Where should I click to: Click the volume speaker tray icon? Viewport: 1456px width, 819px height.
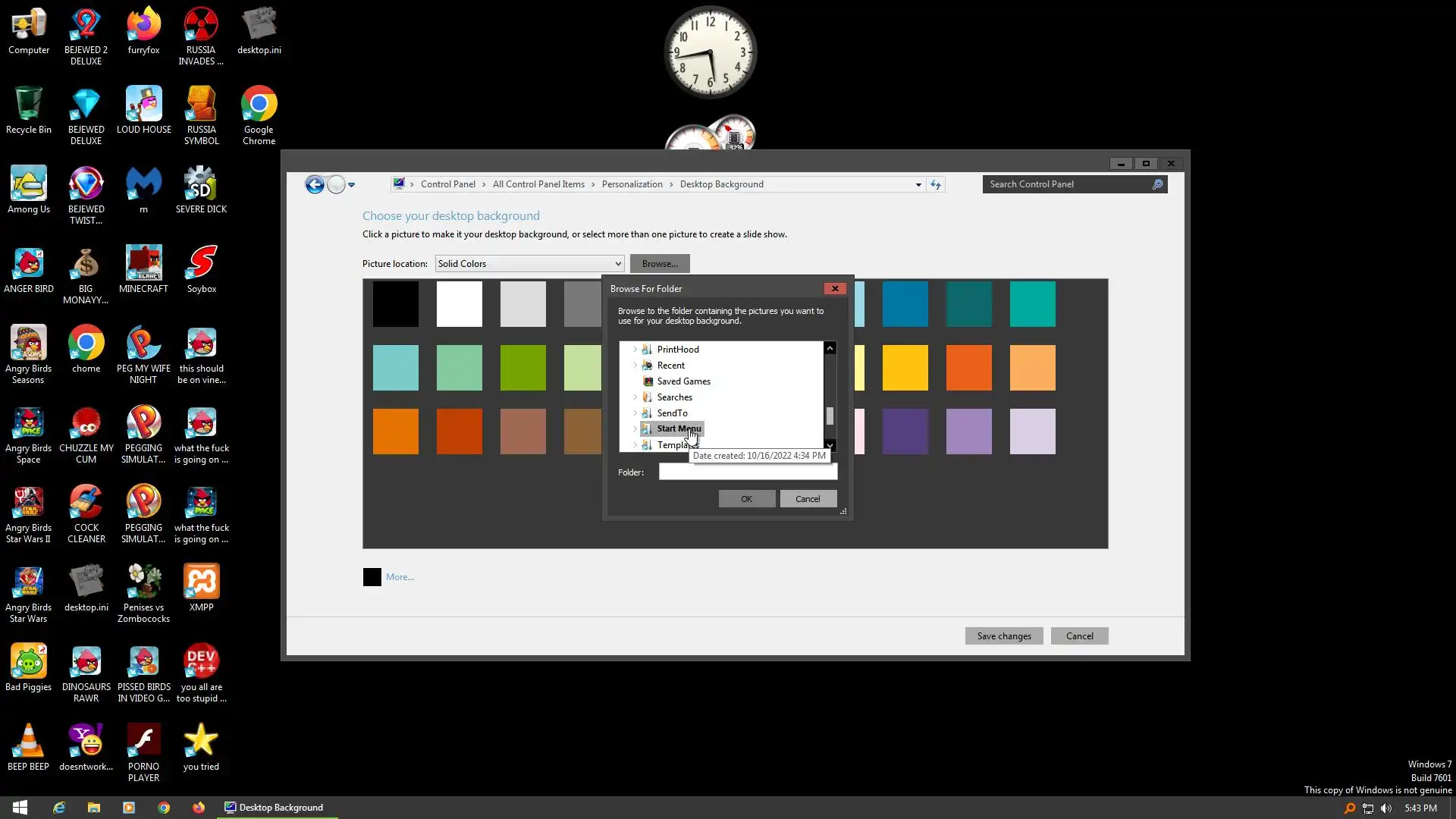[x=1386, y=808]
